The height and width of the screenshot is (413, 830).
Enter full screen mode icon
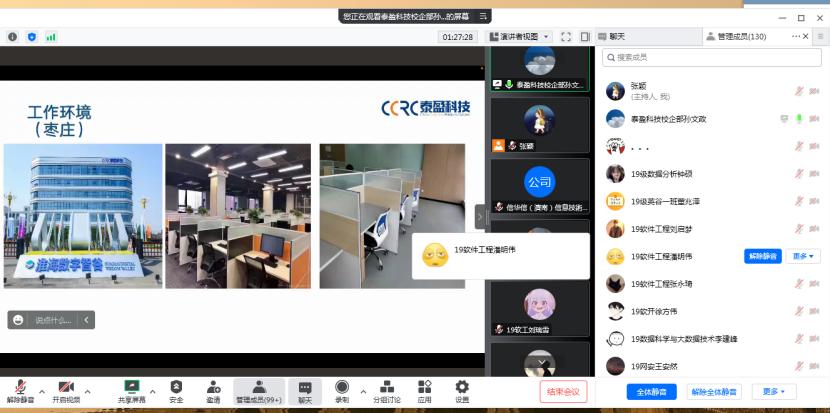point(565,37)
